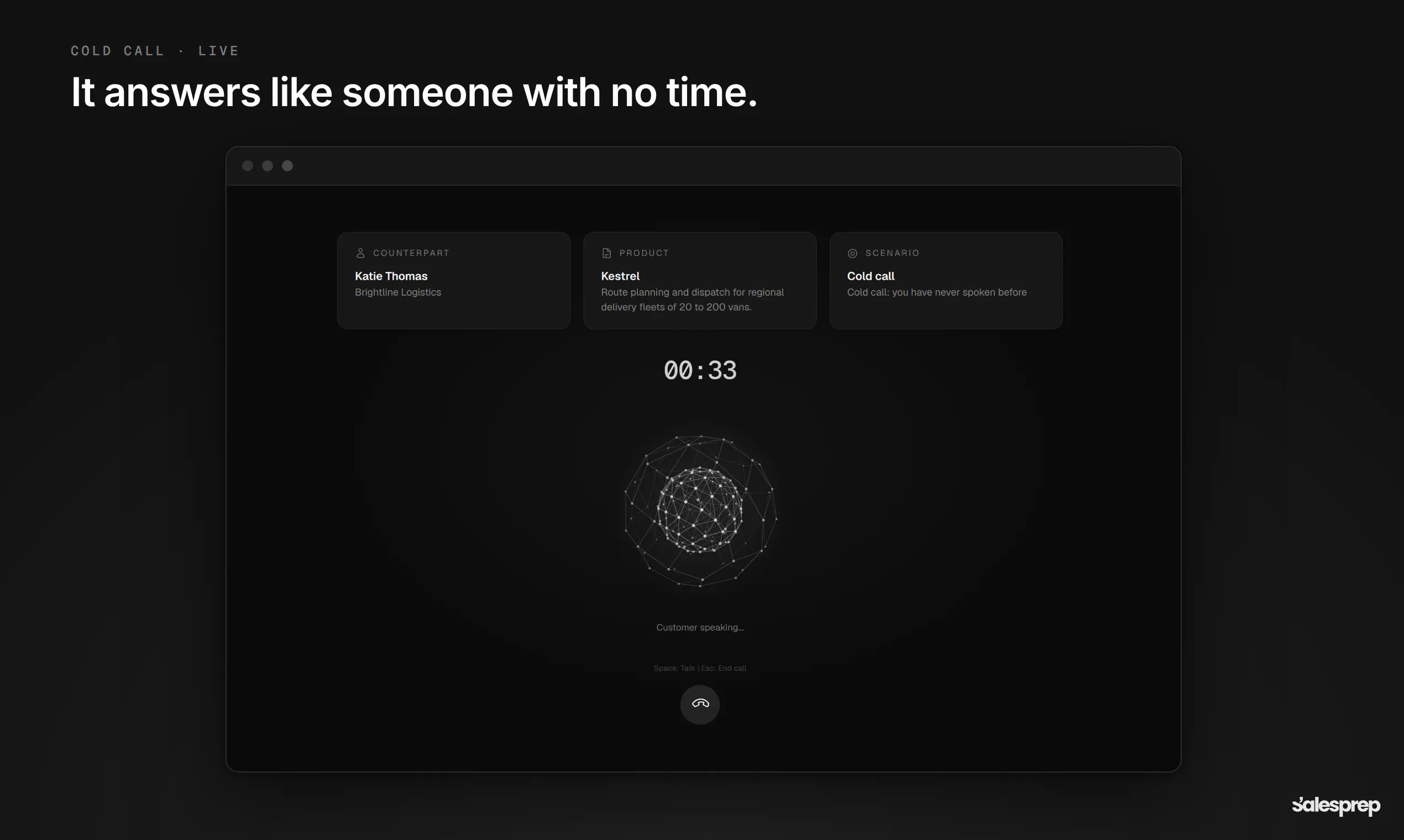Viewport: 1404px width, 840px height.
Task: Click the 00:33 call timer
Action: [x=700, y=371]
